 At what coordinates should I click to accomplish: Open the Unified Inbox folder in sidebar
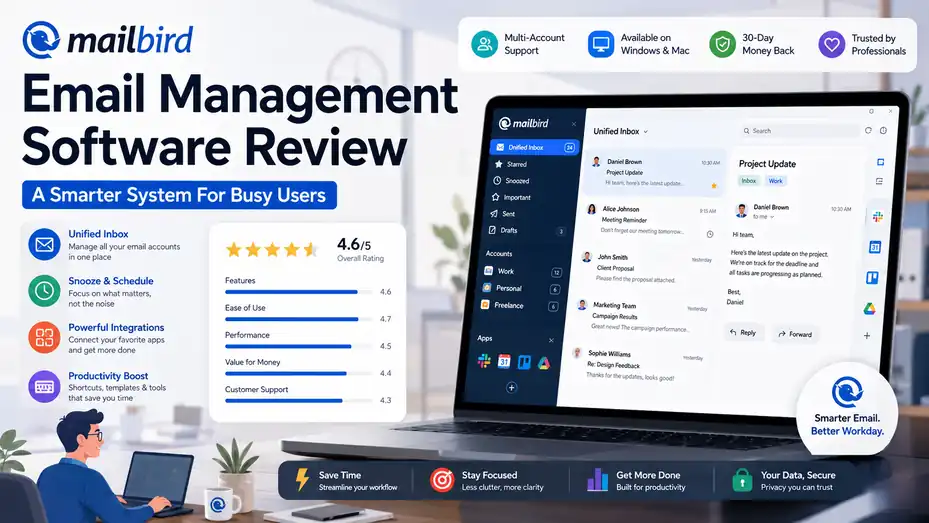[534, 147]
